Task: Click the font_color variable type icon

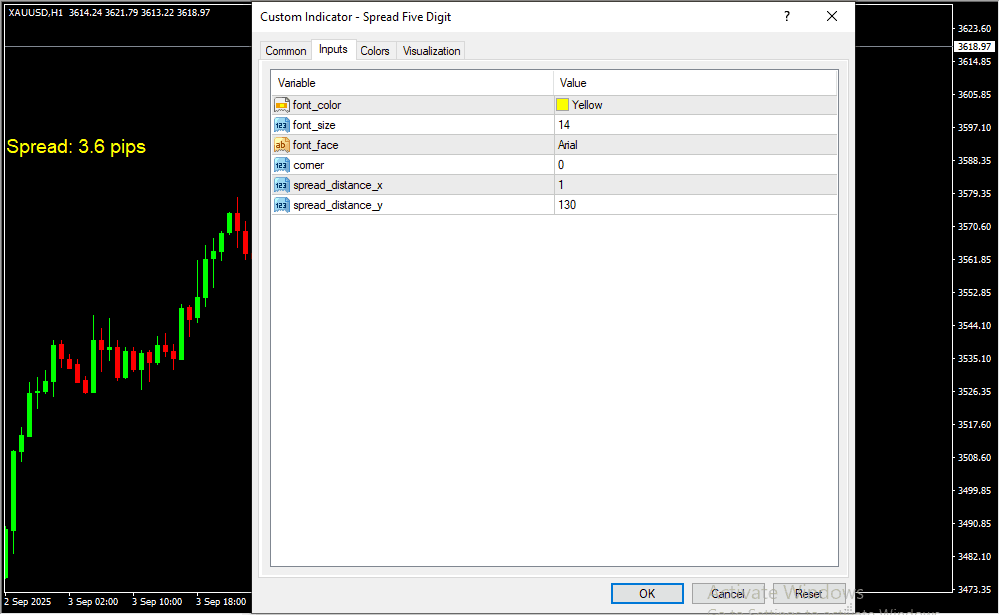Action: coord(282,105)
